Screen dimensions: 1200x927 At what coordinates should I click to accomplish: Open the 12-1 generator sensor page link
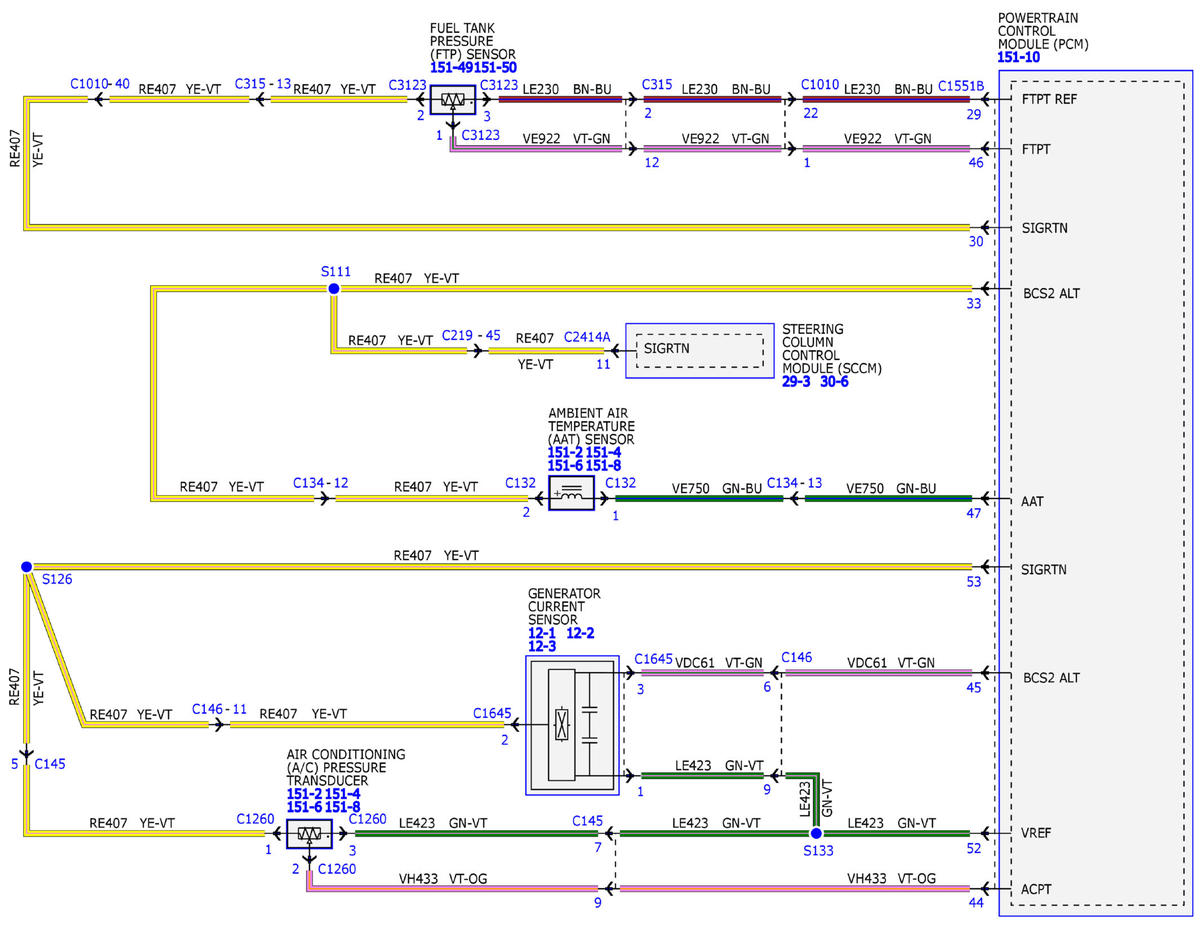pos(542,633)
